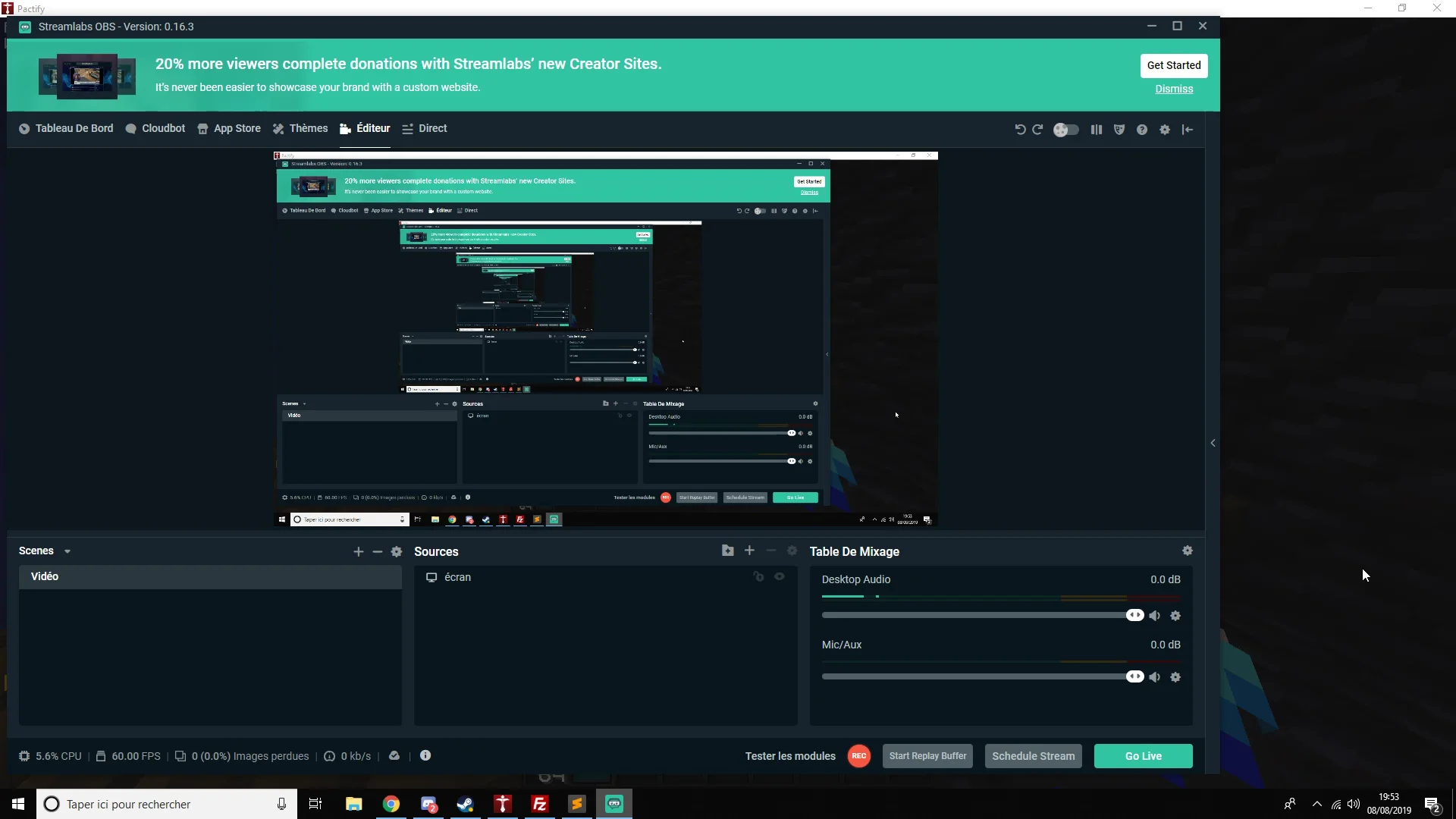This screenshot has height=819, width=1456.
Task: Remove selected source with minus icon
Action: tap(771, 551)
